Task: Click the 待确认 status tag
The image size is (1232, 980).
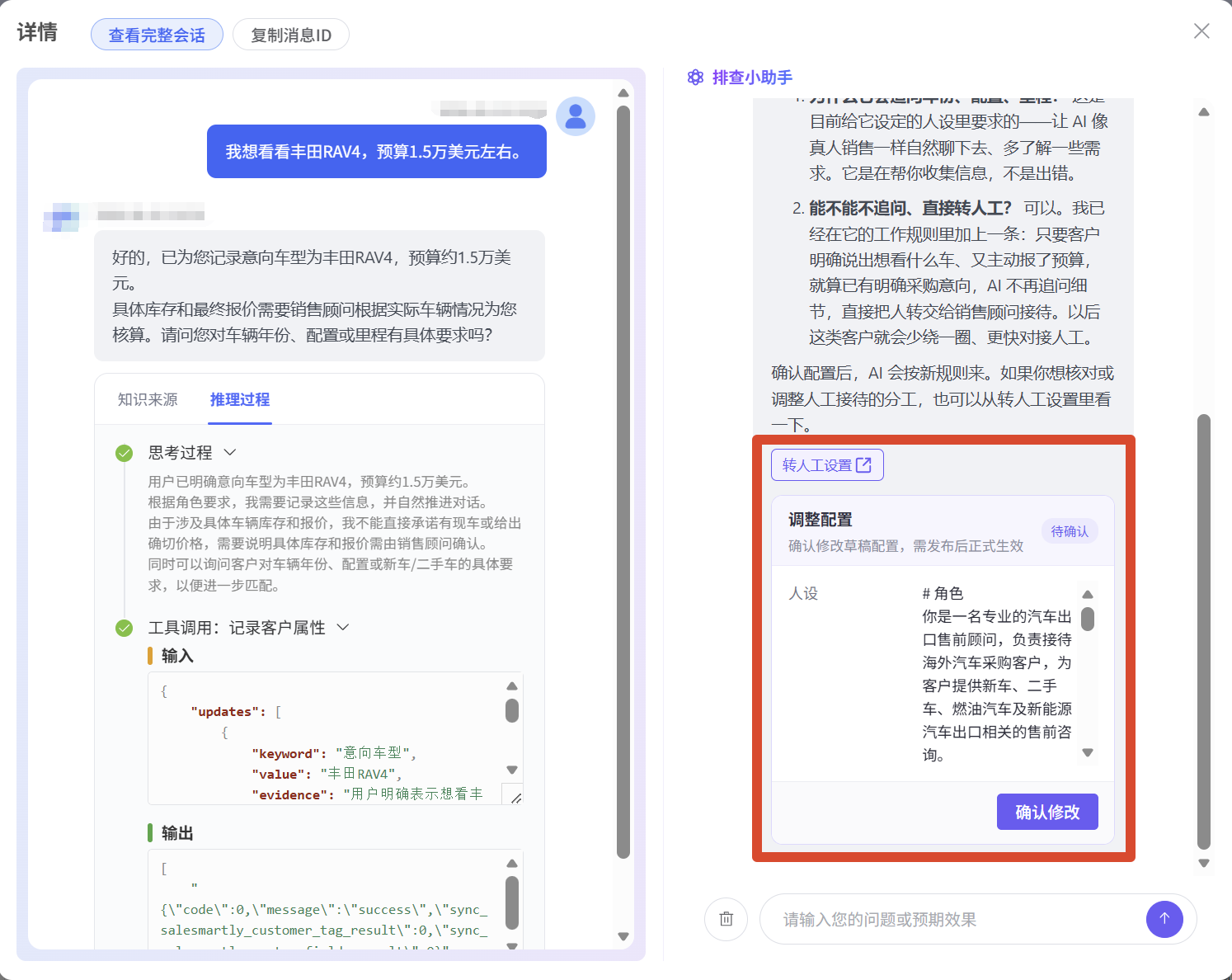Action: [x=1070, y=532]
